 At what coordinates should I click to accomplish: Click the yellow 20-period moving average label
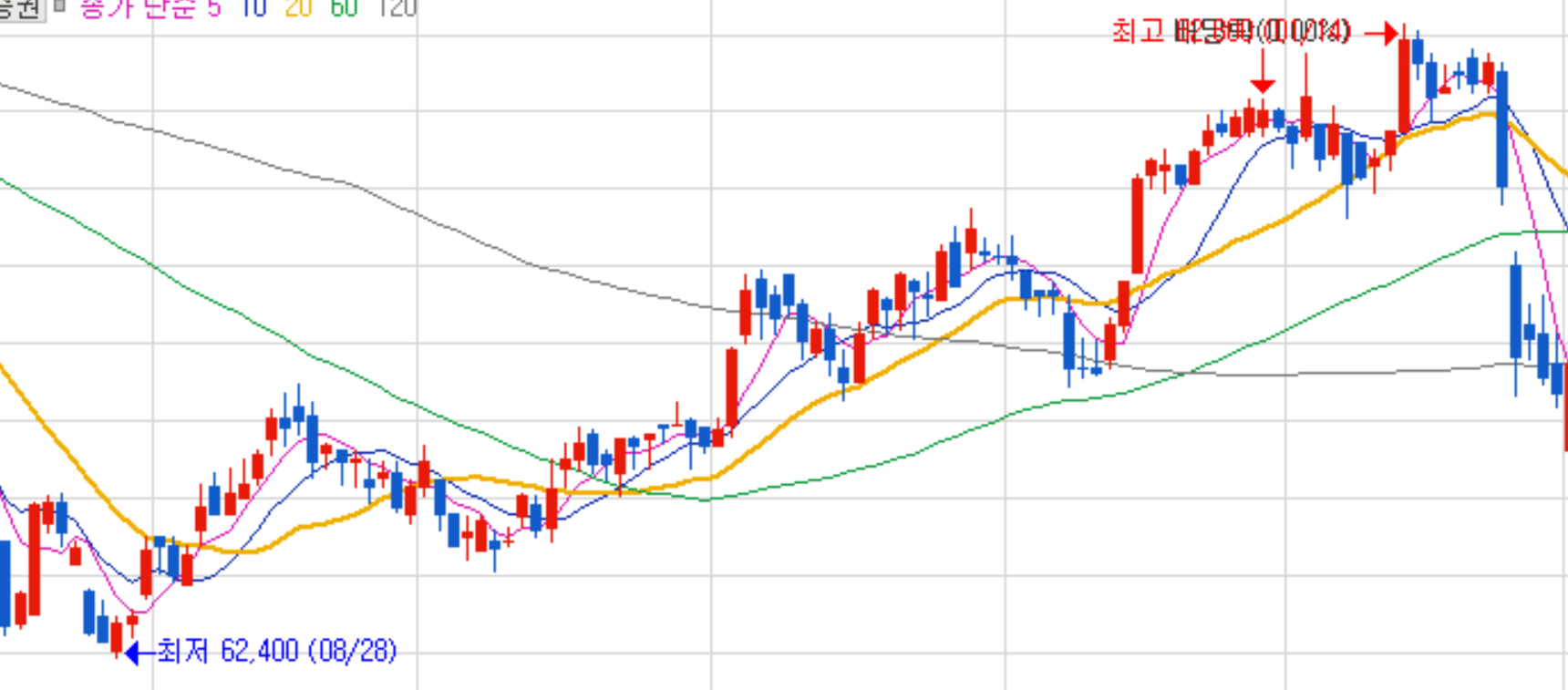(x=298, y=7)
